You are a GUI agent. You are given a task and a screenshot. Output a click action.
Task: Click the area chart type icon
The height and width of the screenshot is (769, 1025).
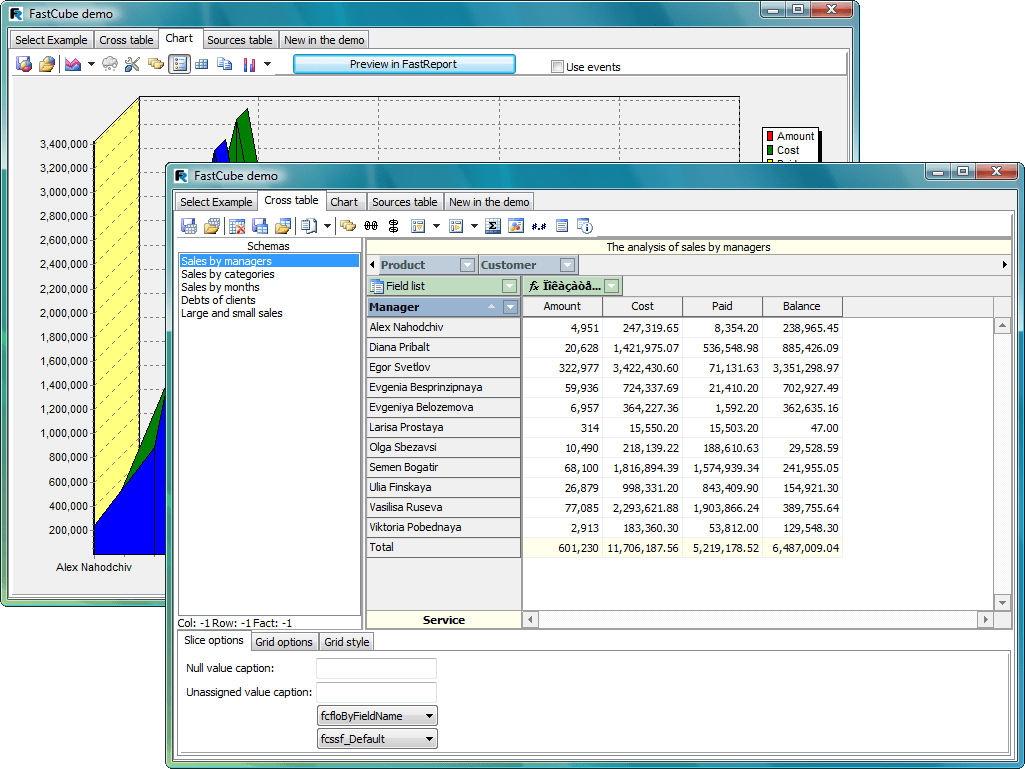(x=73, y=64)
